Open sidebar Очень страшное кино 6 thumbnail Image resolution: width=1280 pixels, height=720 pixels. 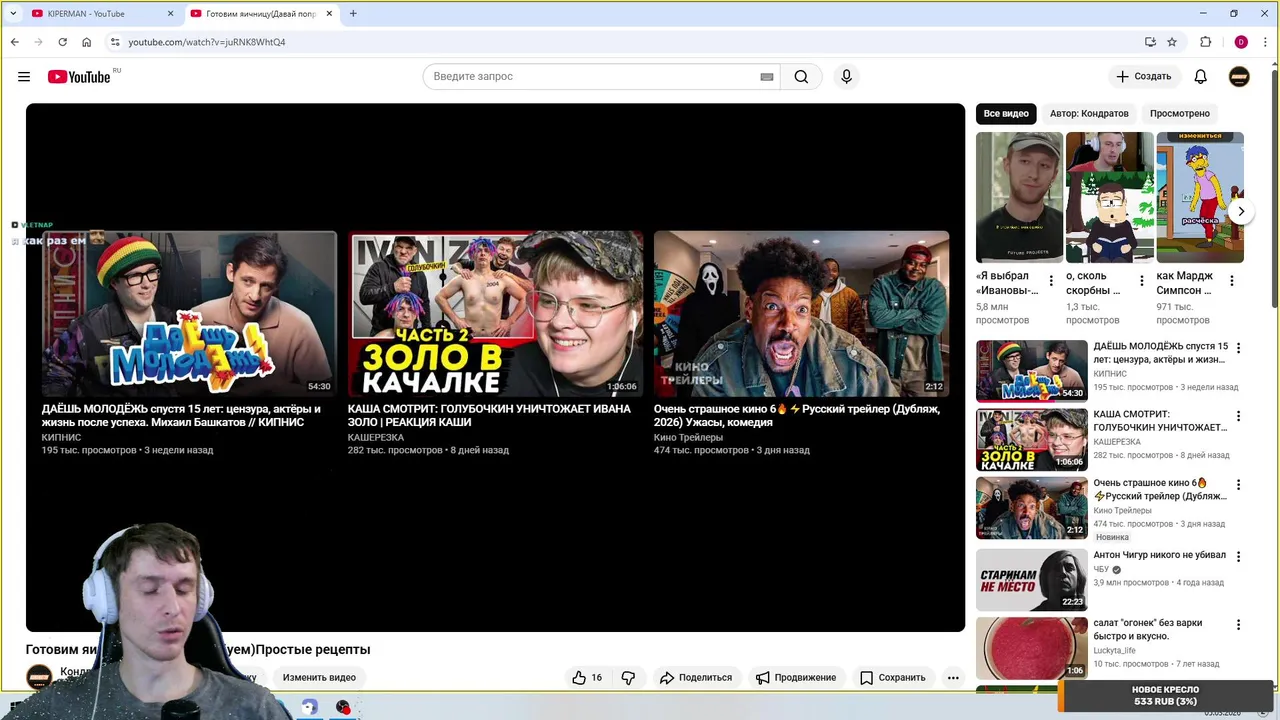1032,509
